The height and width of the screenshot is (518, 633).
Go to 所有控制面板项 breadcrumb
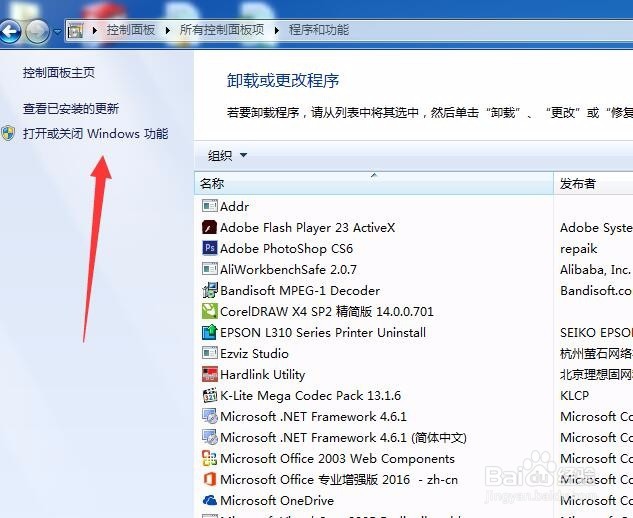point(222,30)
